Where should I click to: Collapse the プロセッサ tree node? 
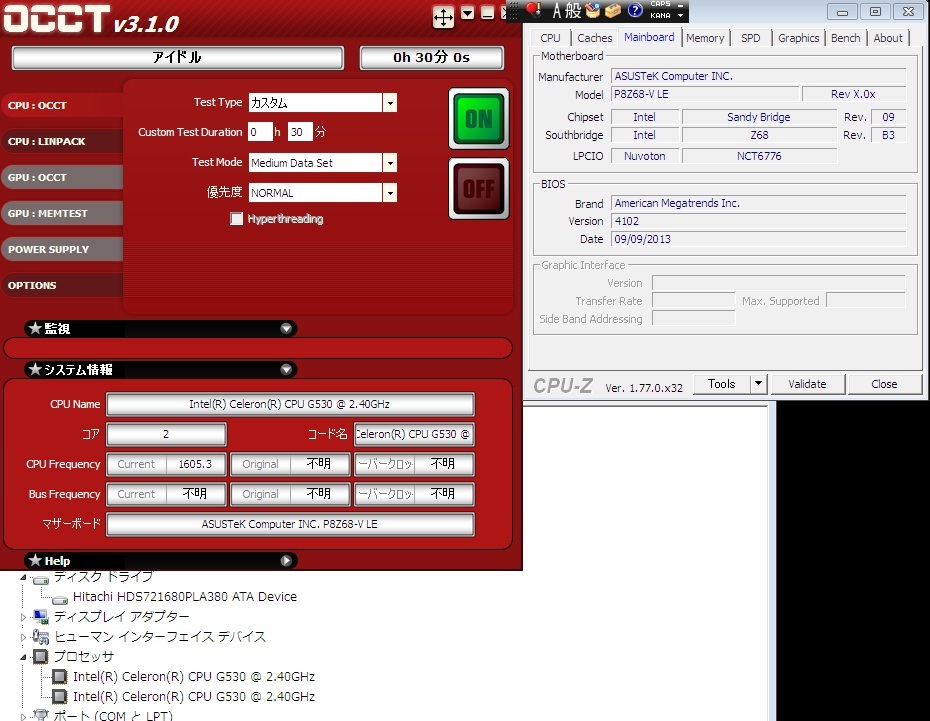click(x=23, y=657)
